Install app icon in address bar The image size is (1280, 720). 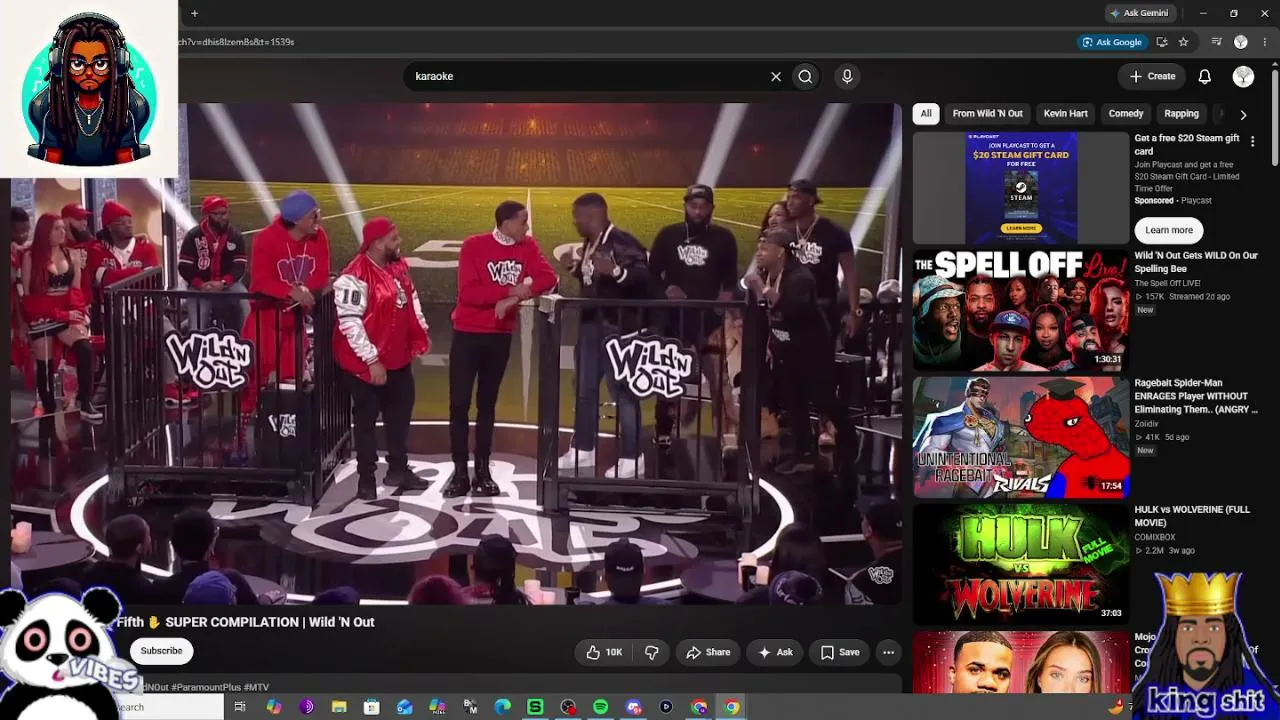click(1162, 42)
